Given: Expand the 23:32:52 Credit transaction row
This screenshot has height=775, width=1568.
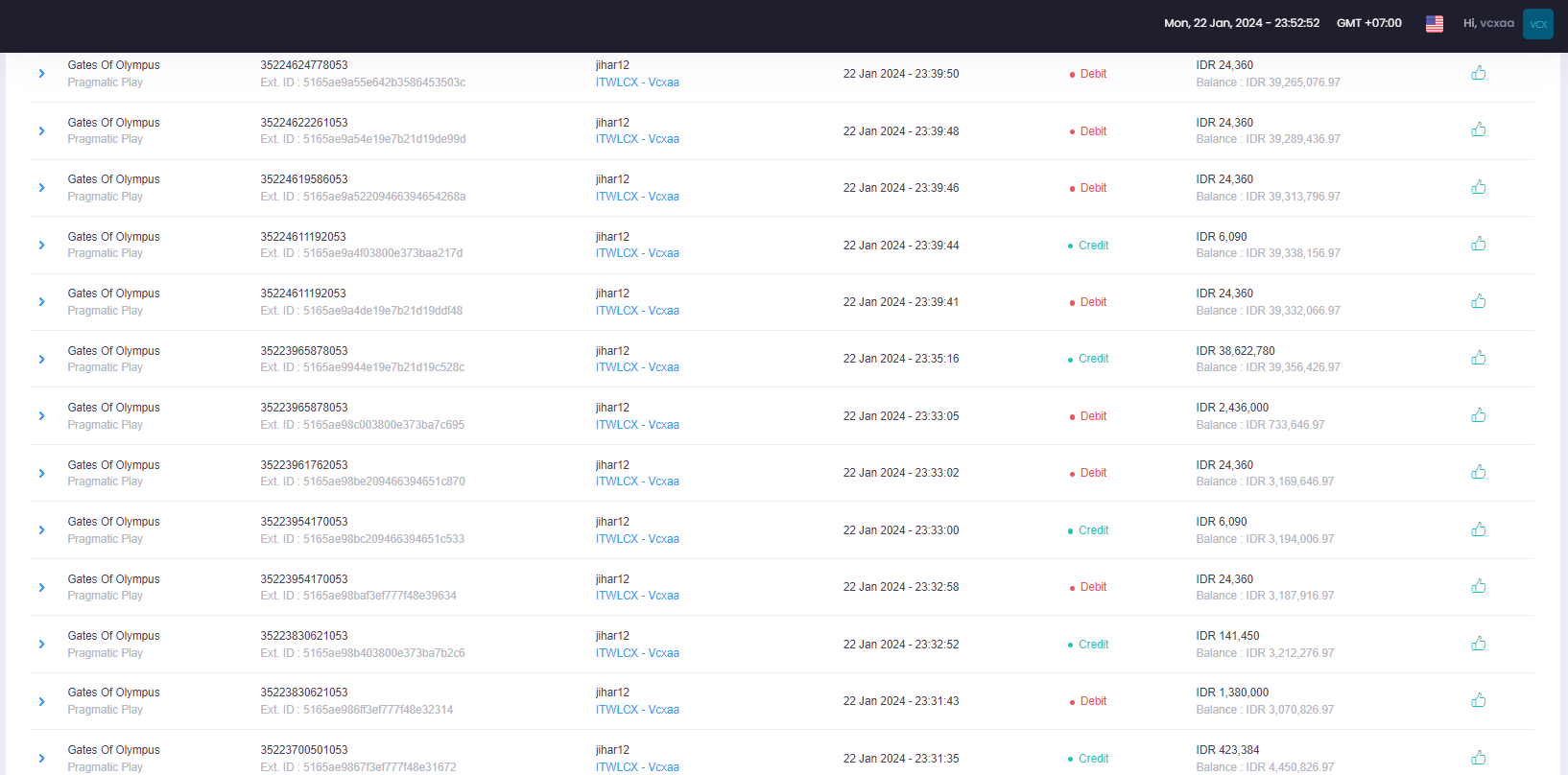Looking at the screenshot, I should 41,645.
